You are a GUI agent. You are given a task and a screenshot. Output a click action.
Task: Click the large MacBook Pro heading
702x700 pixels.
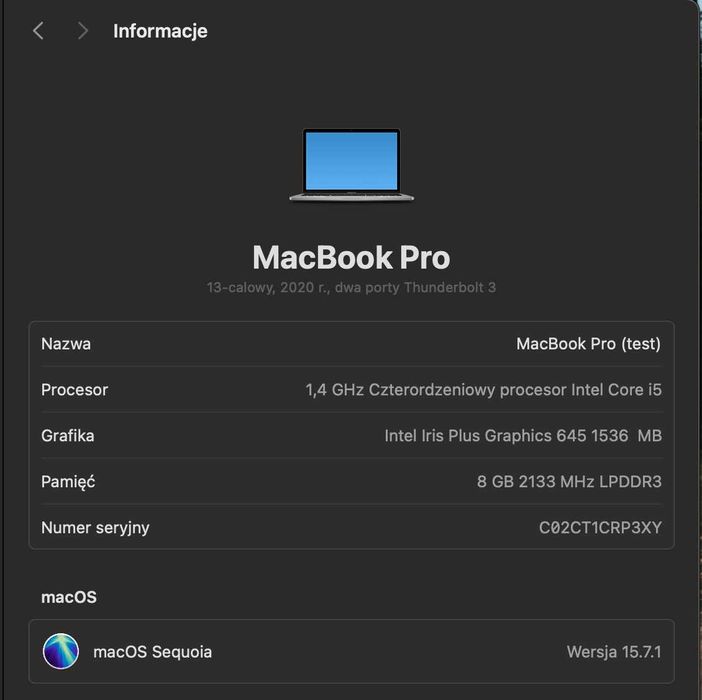click(351, 257)
